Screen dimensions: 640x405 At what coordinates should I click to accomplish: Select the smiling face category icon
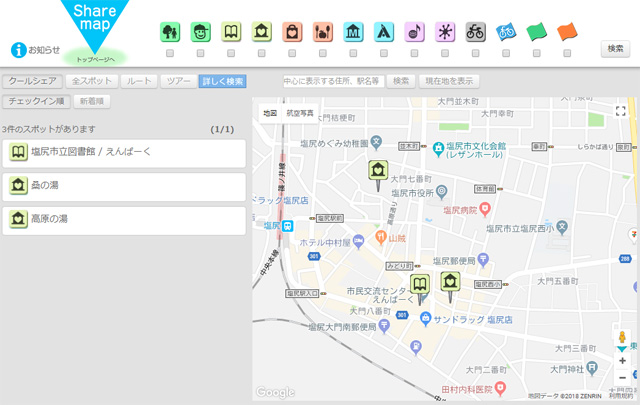[x=201, y=32]
